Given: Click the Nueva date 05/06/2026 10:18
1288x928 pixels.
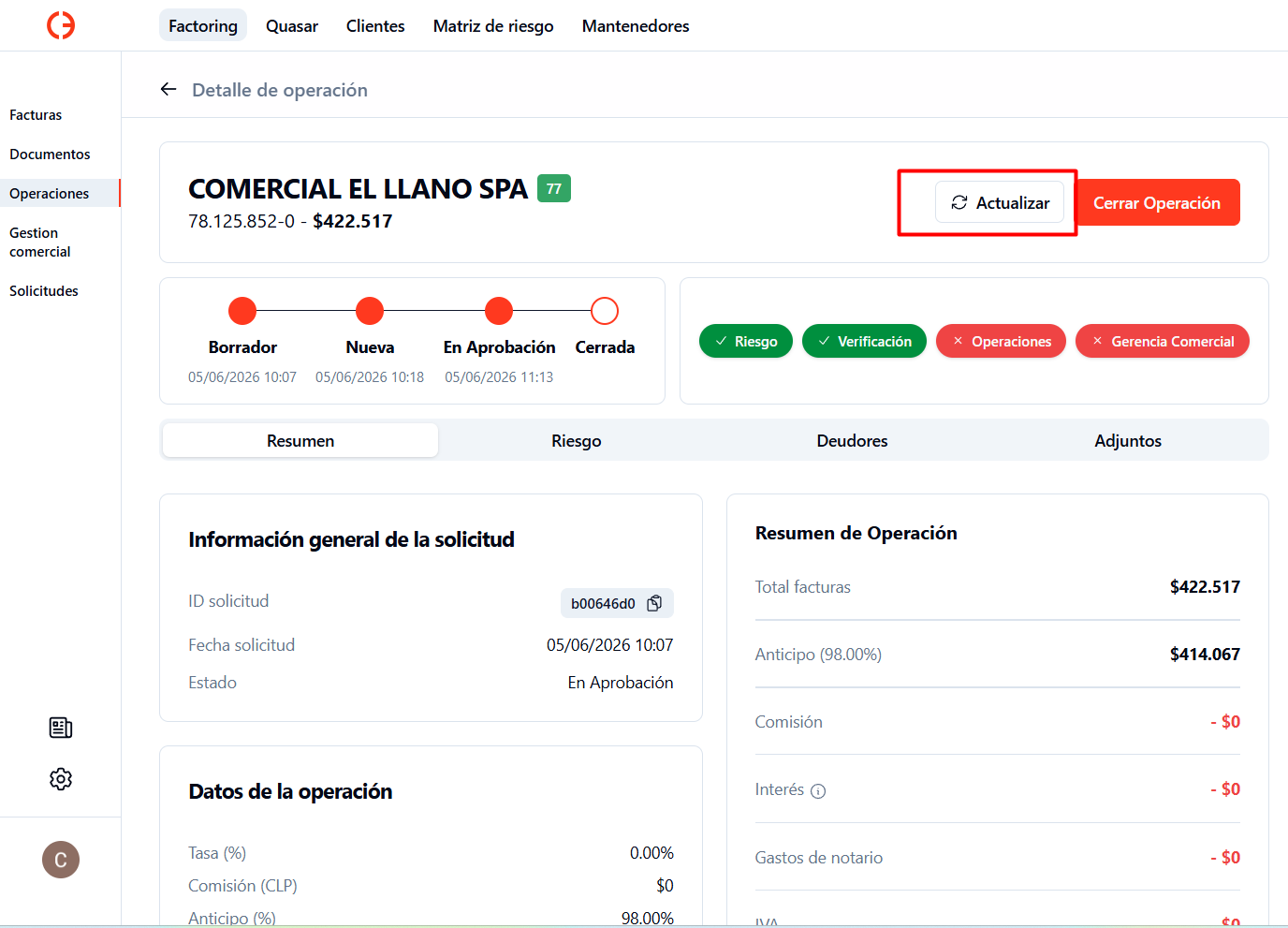Looking at the screenshot, I should 370,376.
